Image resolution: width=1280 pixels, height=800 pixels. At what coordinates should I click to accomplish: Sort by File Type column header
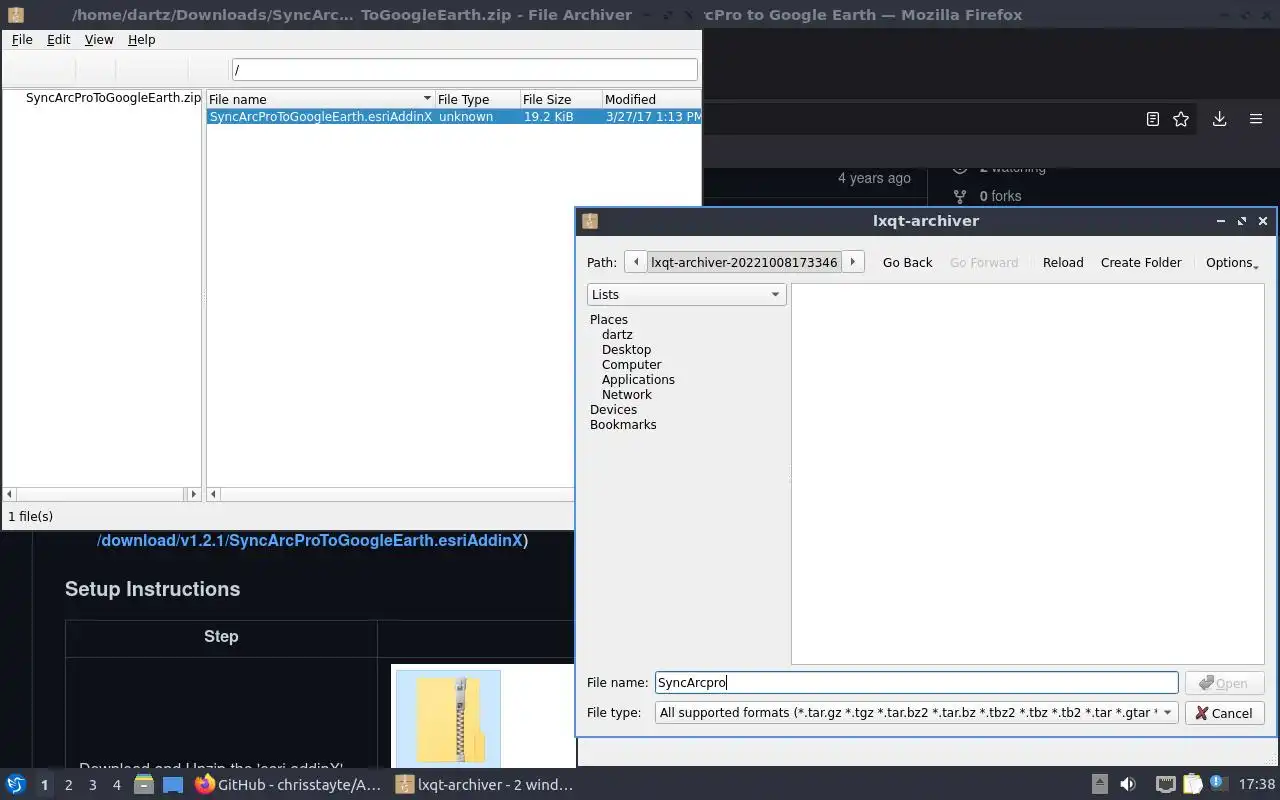pos(477,99)
